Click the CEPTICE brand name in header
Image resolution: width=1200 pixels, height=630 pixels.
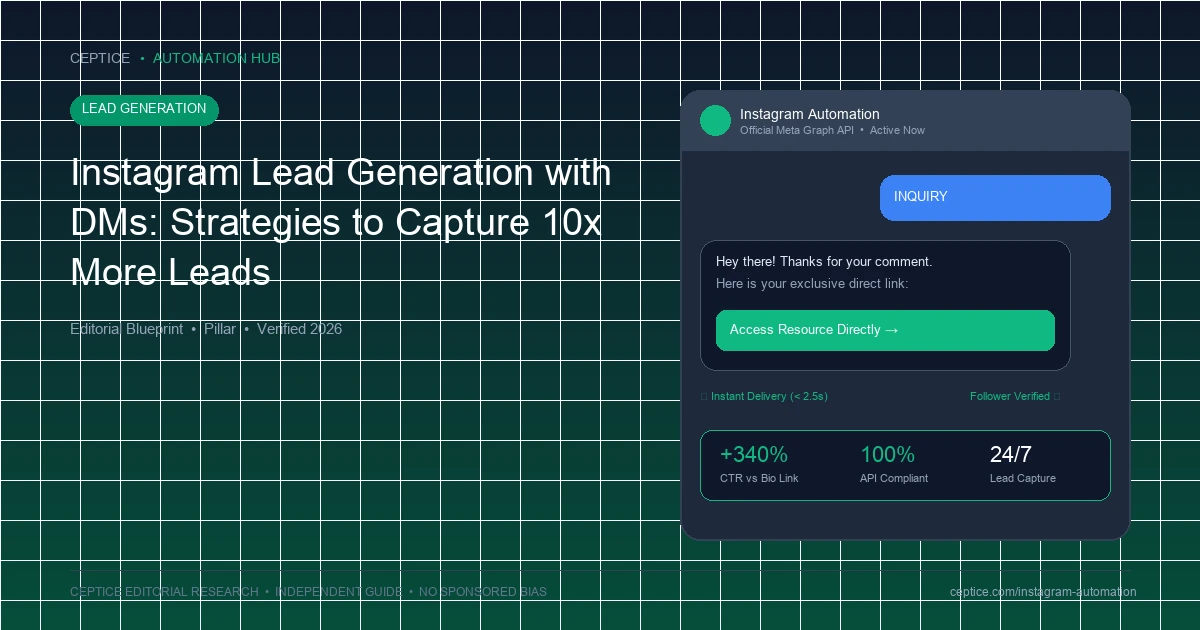100,58
